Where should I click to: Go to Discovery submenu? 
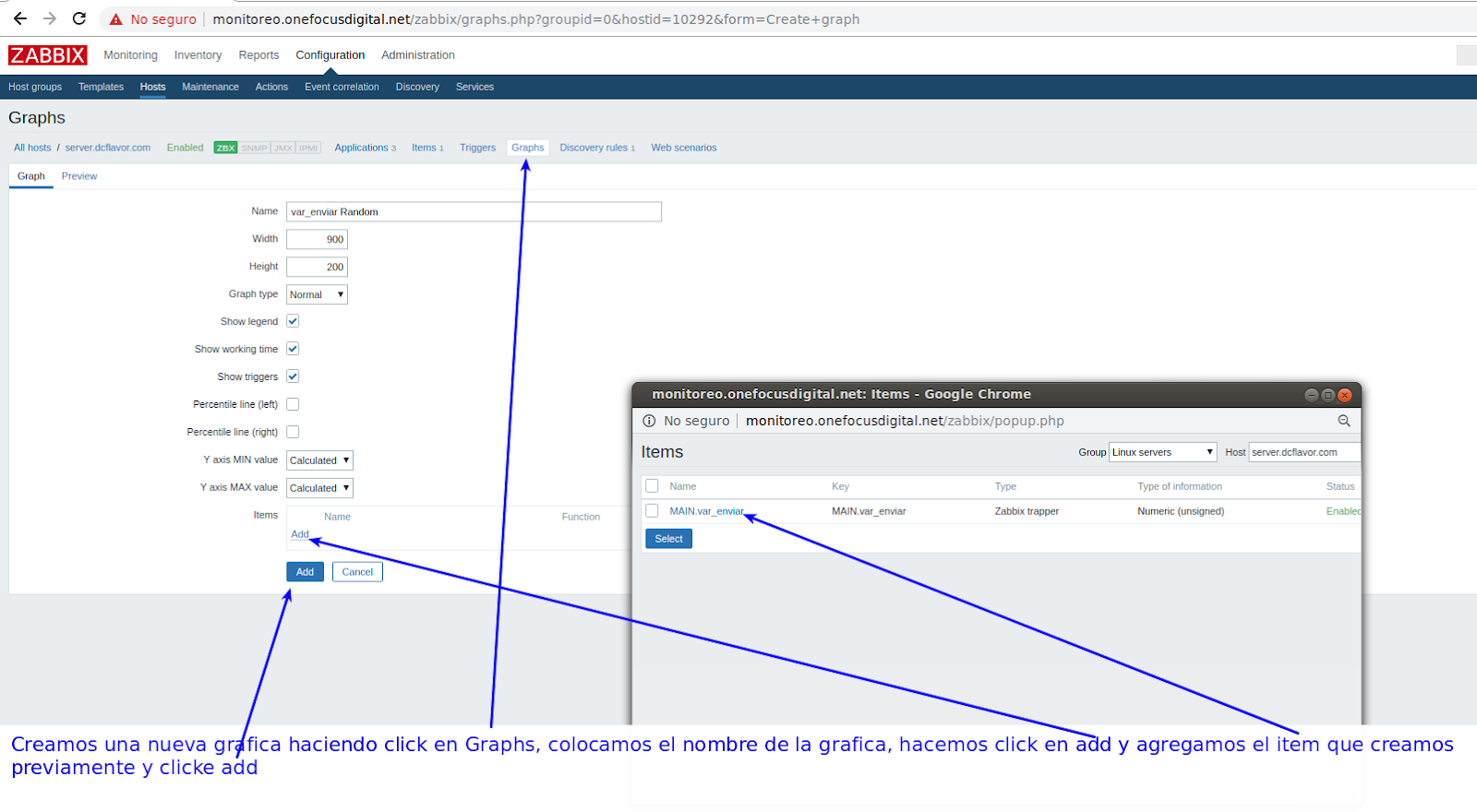coord(417,87)
